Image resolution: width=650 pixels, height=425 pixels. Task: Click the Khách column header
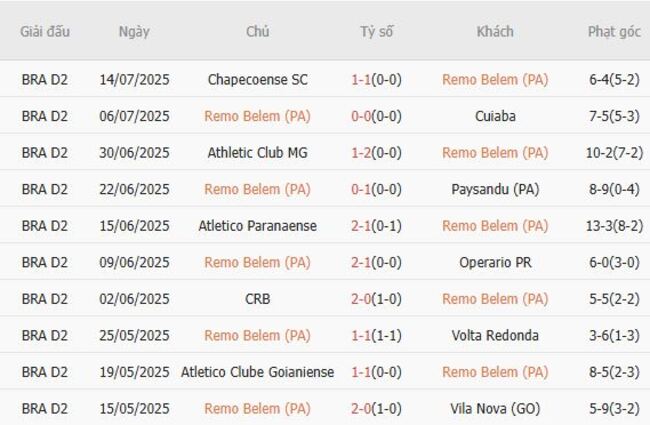point(495,32)
